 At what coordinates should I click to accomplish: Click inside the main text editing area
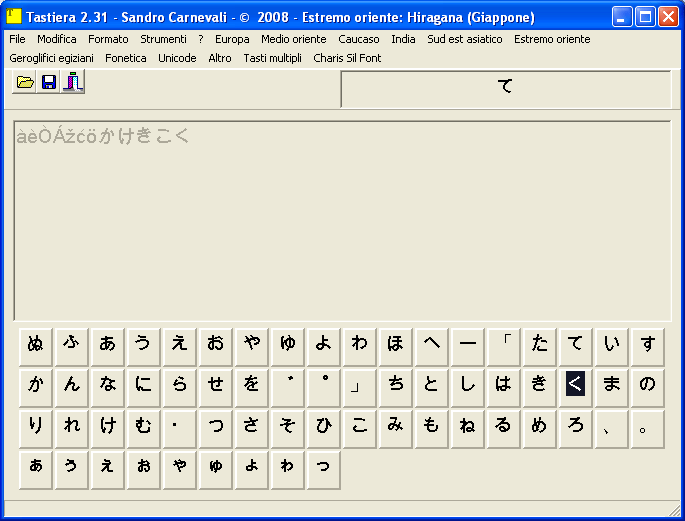(342, 221)
